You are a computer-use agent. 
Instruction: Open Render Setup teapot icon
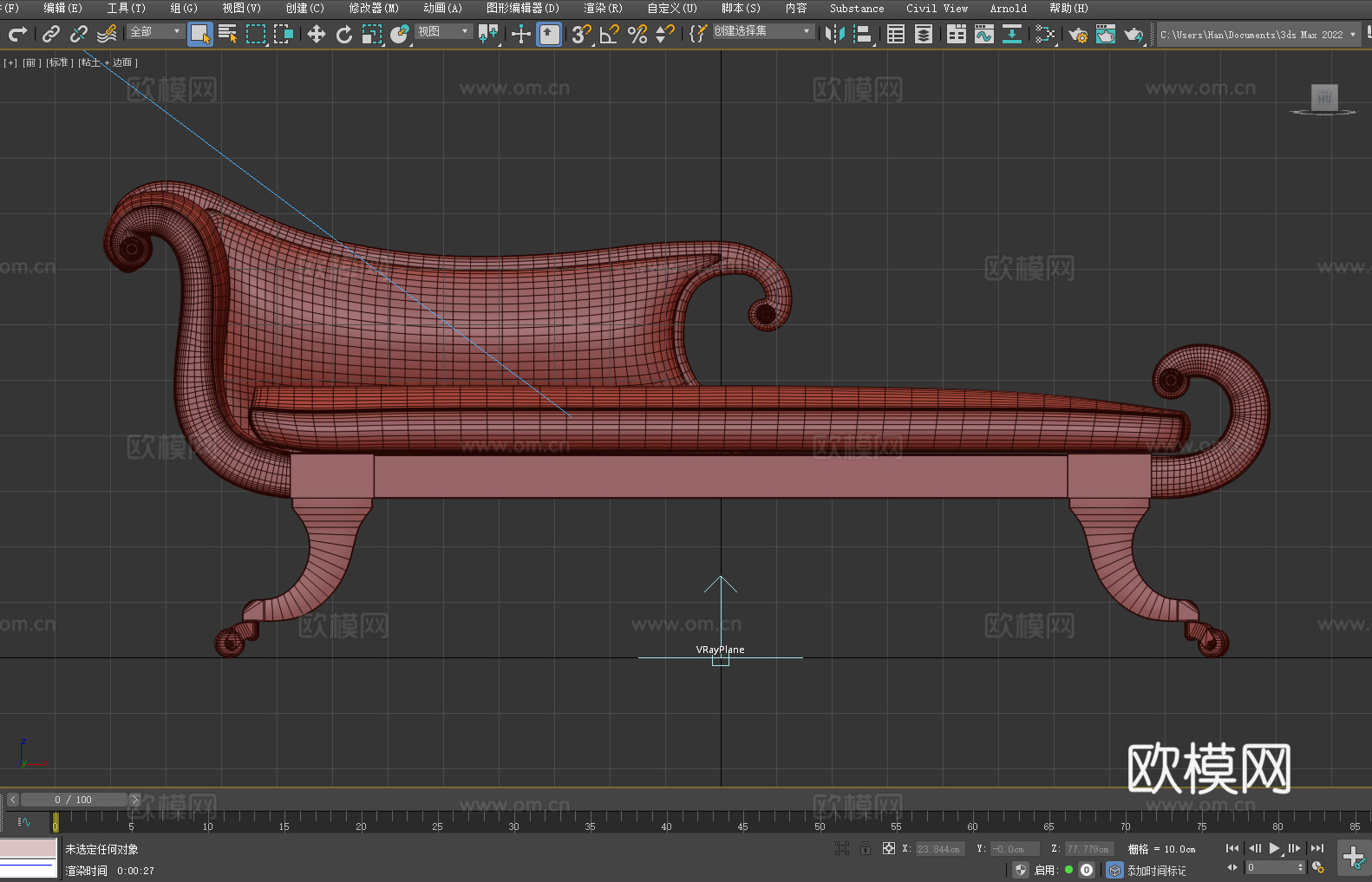pos(1077,35)
